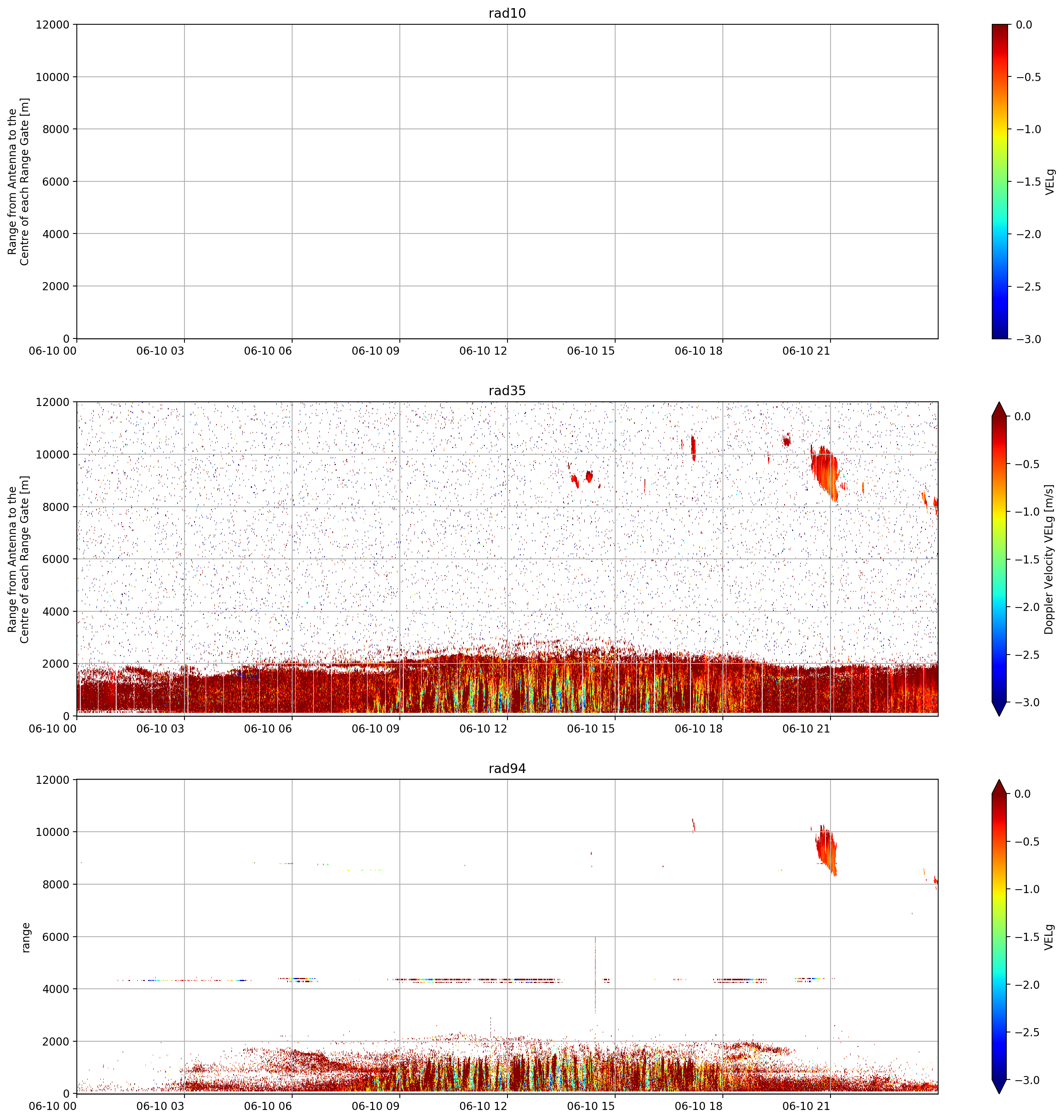
Task: Click the rad35 plot title
Action: pos(507,391)
